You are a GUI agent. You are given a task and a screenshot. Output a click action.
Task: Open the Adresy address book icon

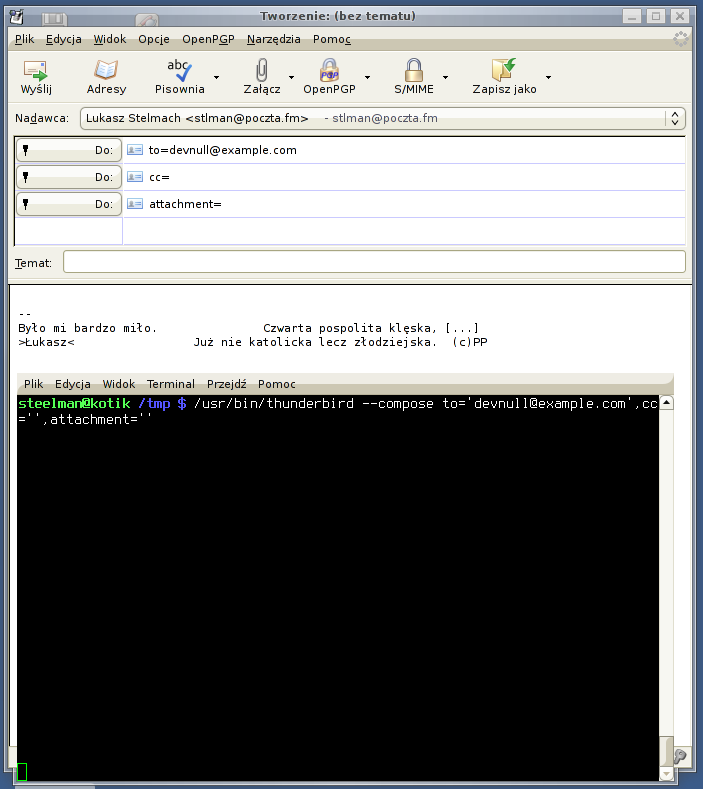(x=106, y=70)
